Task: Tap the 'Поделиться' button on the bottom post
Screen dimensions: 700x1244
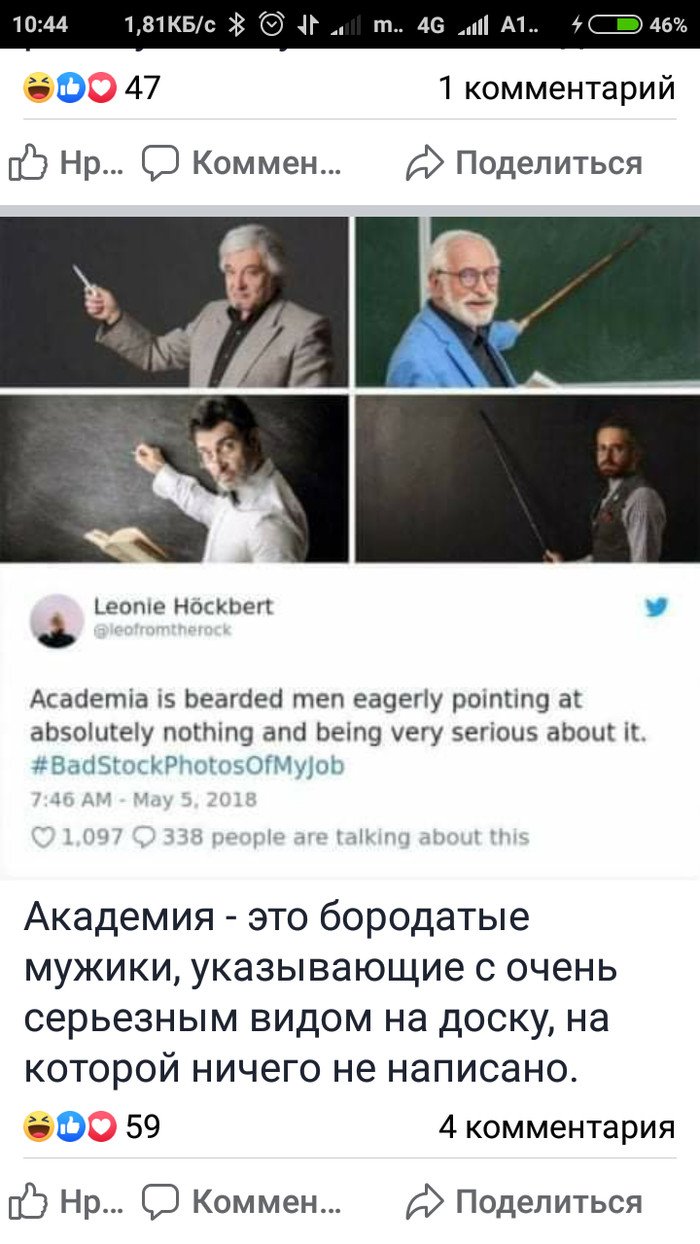Action: click(549, 1201)
